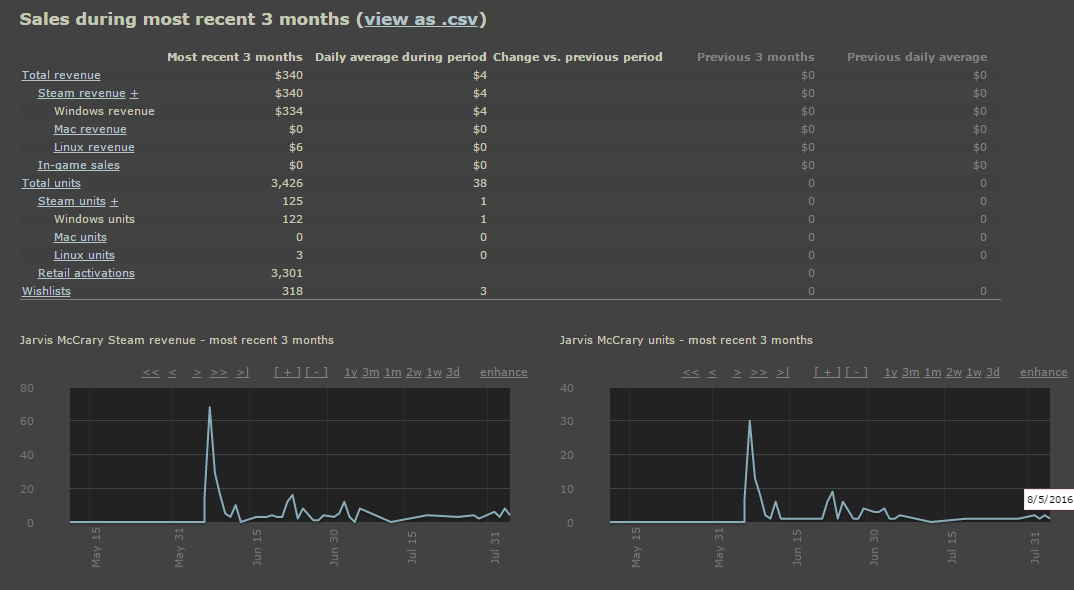The image size is (1074, 590).
Task: Open the Steam revenue link
Action: (82, 93)
